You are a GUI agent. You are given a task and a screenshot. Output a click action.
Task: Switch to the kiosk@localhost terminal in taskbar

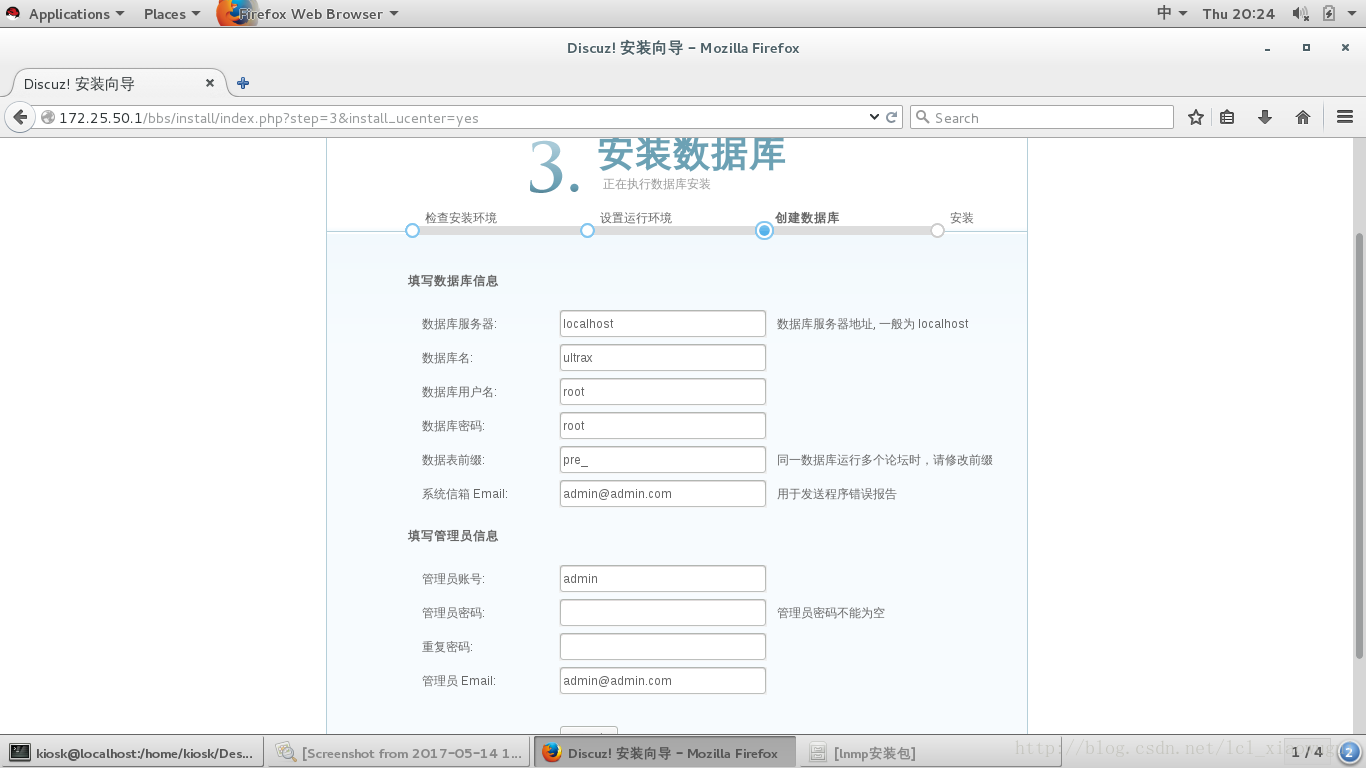point(133,753)
